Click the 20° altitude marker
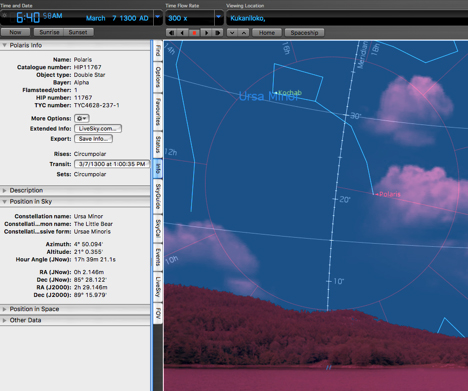This screenshot has height=391, width=468. pyautogui.click(x=345, y=200)
